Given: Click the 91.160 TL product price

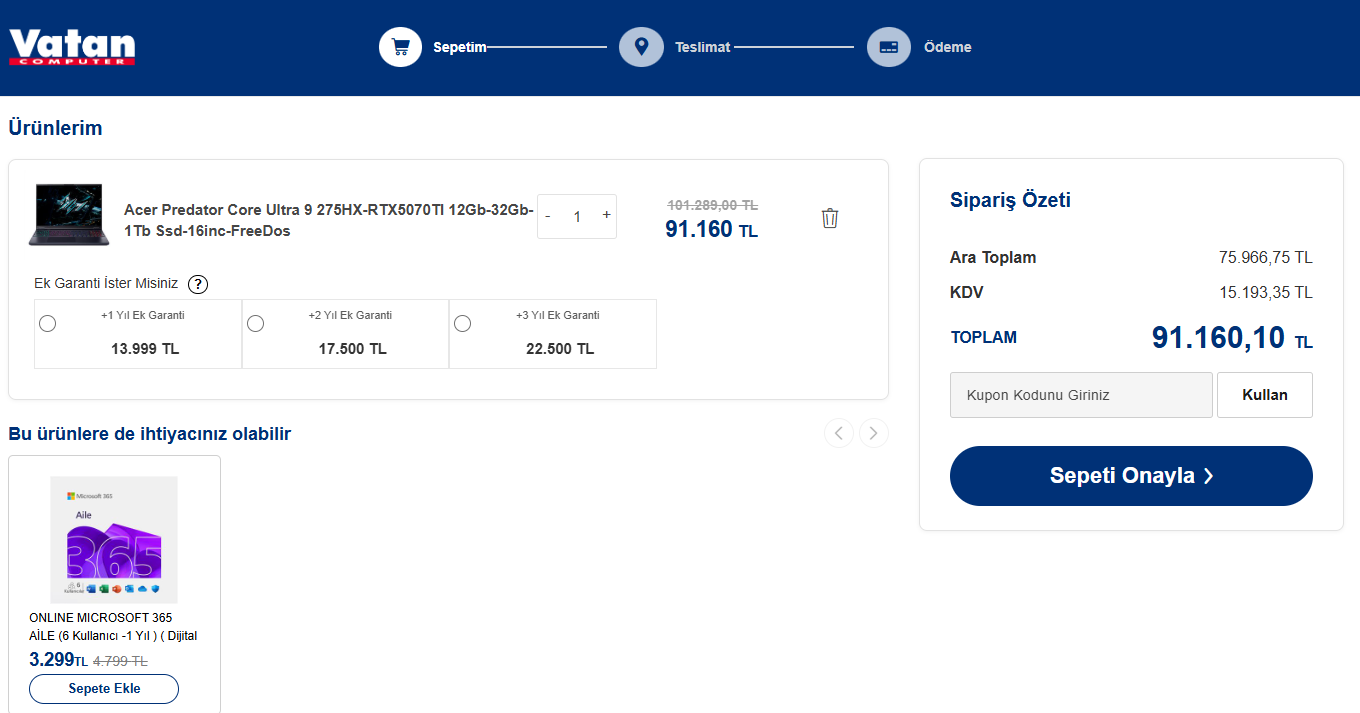Looking at the screenshot, I should click(711, 229).
